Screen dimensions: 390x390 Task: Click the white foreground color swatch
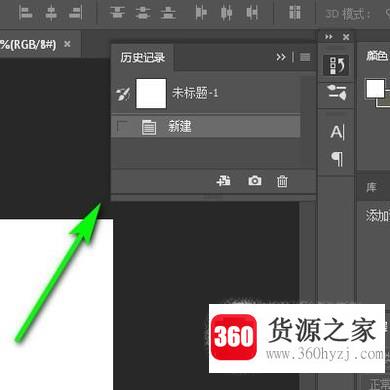(375, 88)
